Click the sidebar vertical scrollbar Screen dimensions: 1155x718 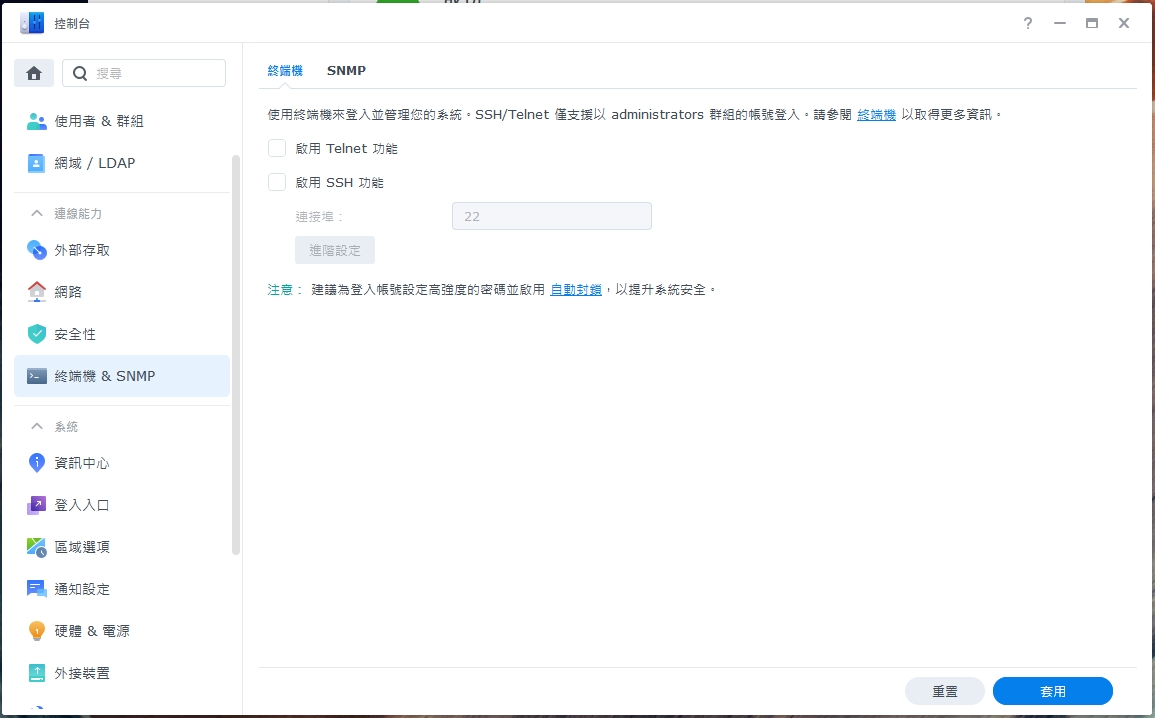[236, 353]
